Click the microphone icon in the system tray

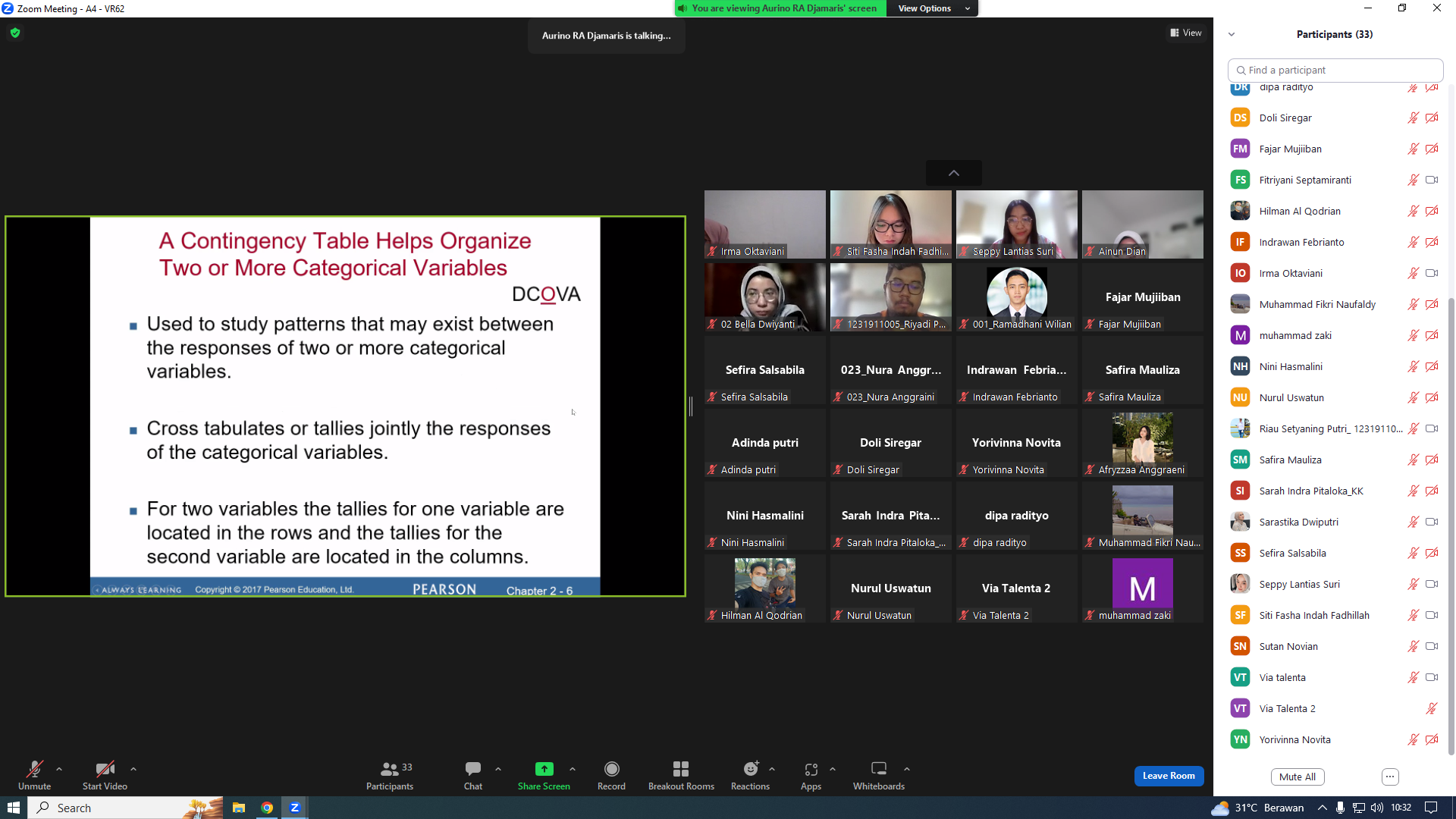(x=1341, y=808)
